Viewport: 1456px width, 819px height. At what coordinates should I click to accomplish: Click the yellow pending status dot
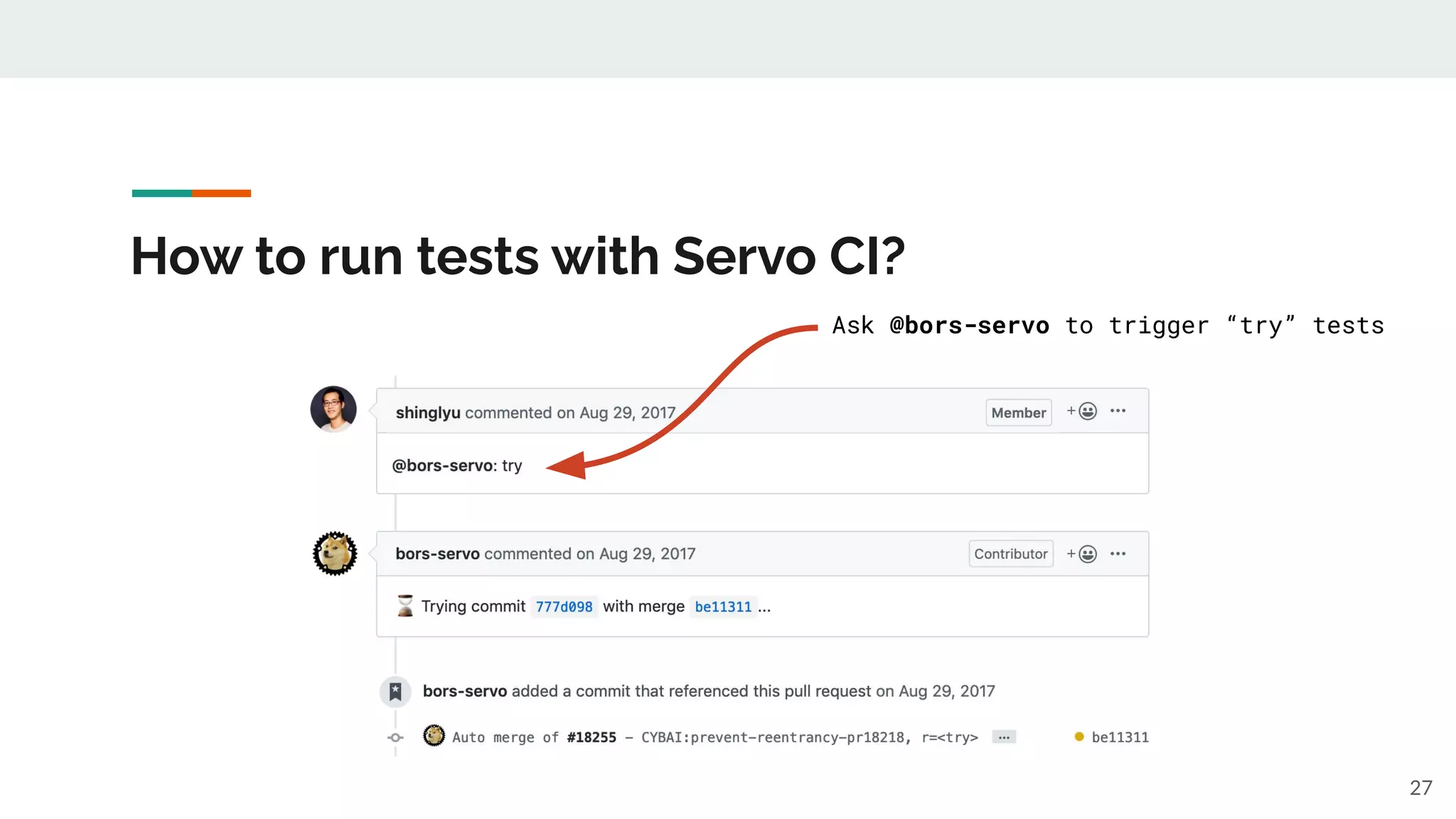[1079, 737]
